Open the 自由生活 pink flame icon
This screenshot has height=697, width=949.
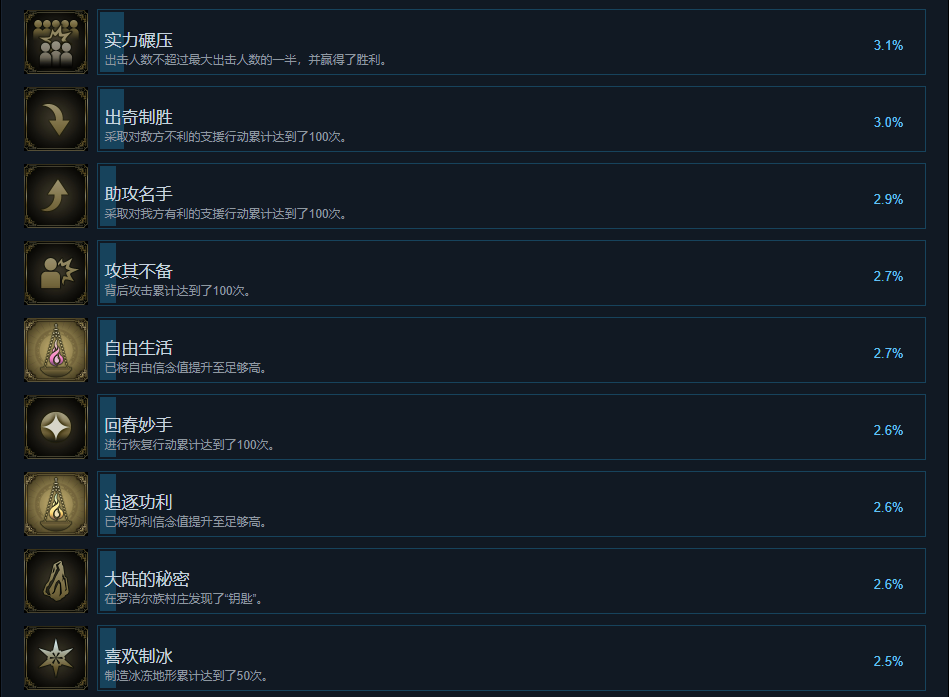[56, 350]
